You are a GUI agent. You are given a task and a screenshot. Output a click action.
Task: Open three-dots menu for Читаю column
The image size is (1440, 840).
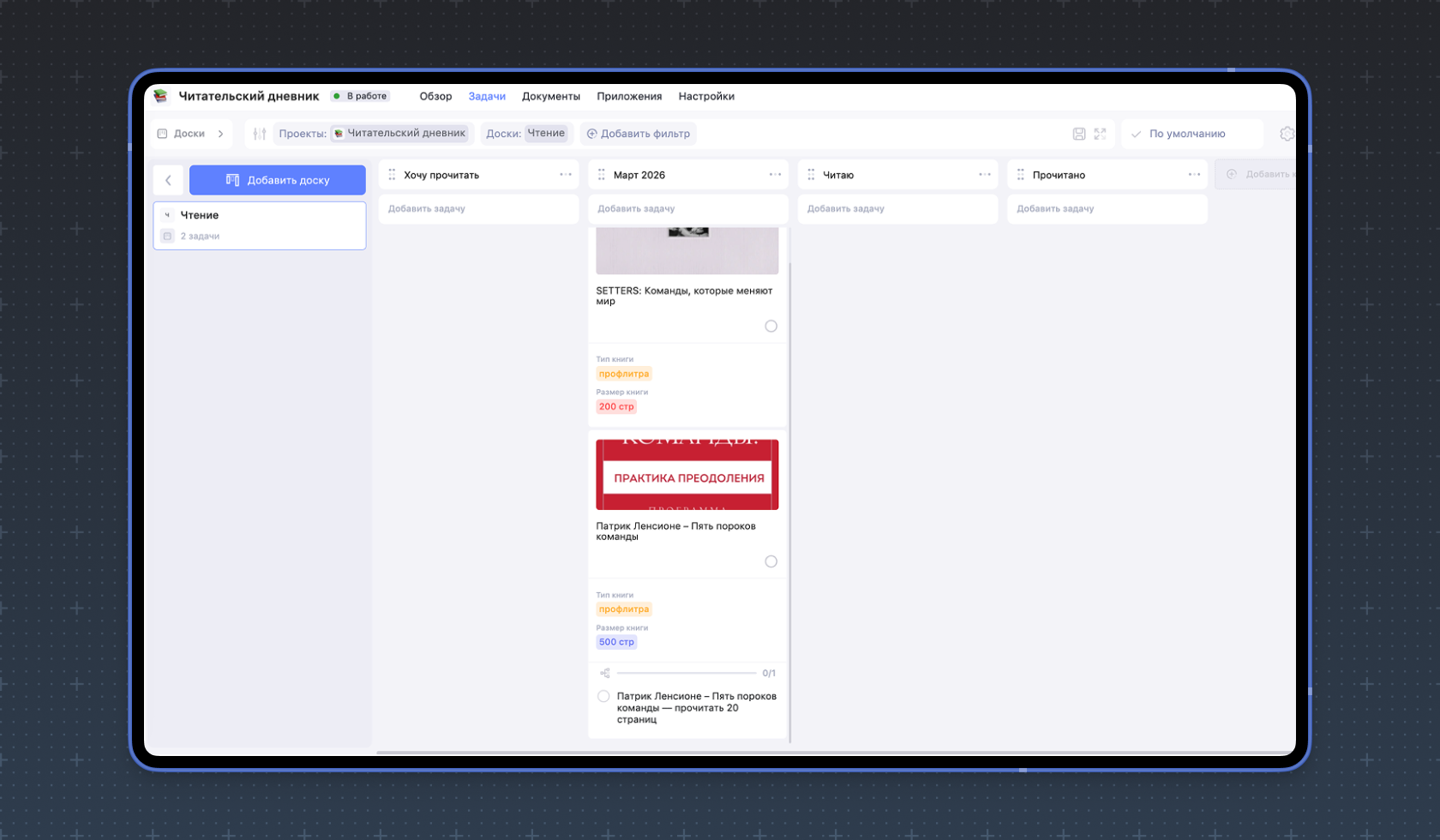click(x=984, y=175)
